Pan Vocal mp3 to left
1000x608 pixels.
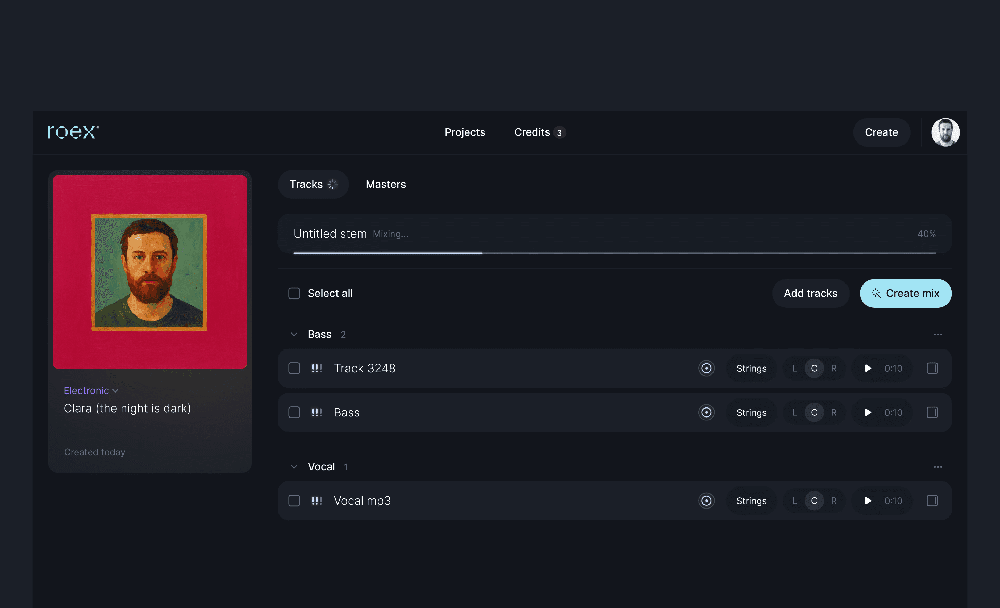pyautogui.click(x=794, y=501)
